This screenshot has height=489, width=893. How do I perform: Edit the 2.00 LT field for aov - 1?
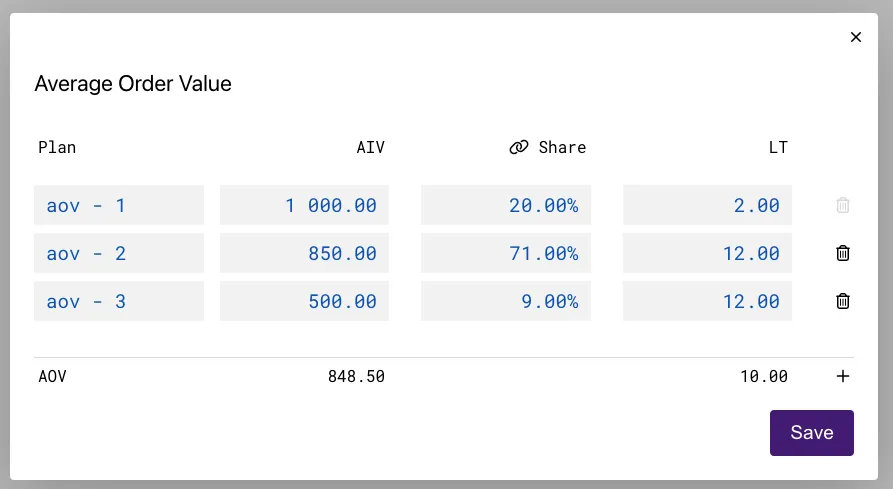[707, 205]
